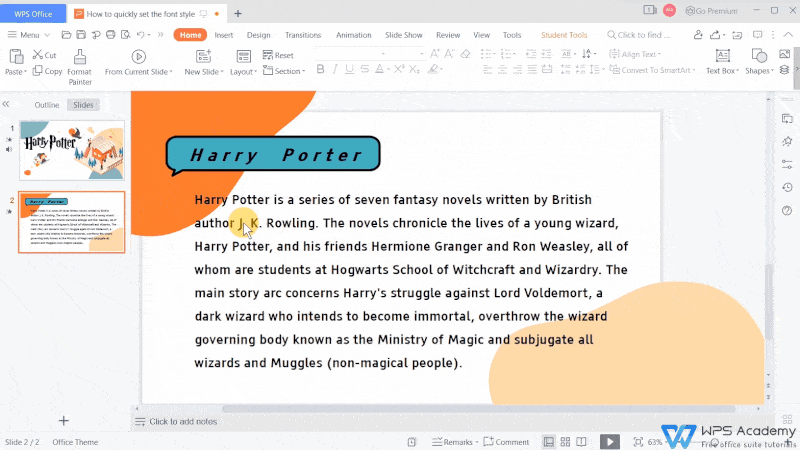800x450 pixels.
Task: Open the Align Text dropdown
Action: 635,54
